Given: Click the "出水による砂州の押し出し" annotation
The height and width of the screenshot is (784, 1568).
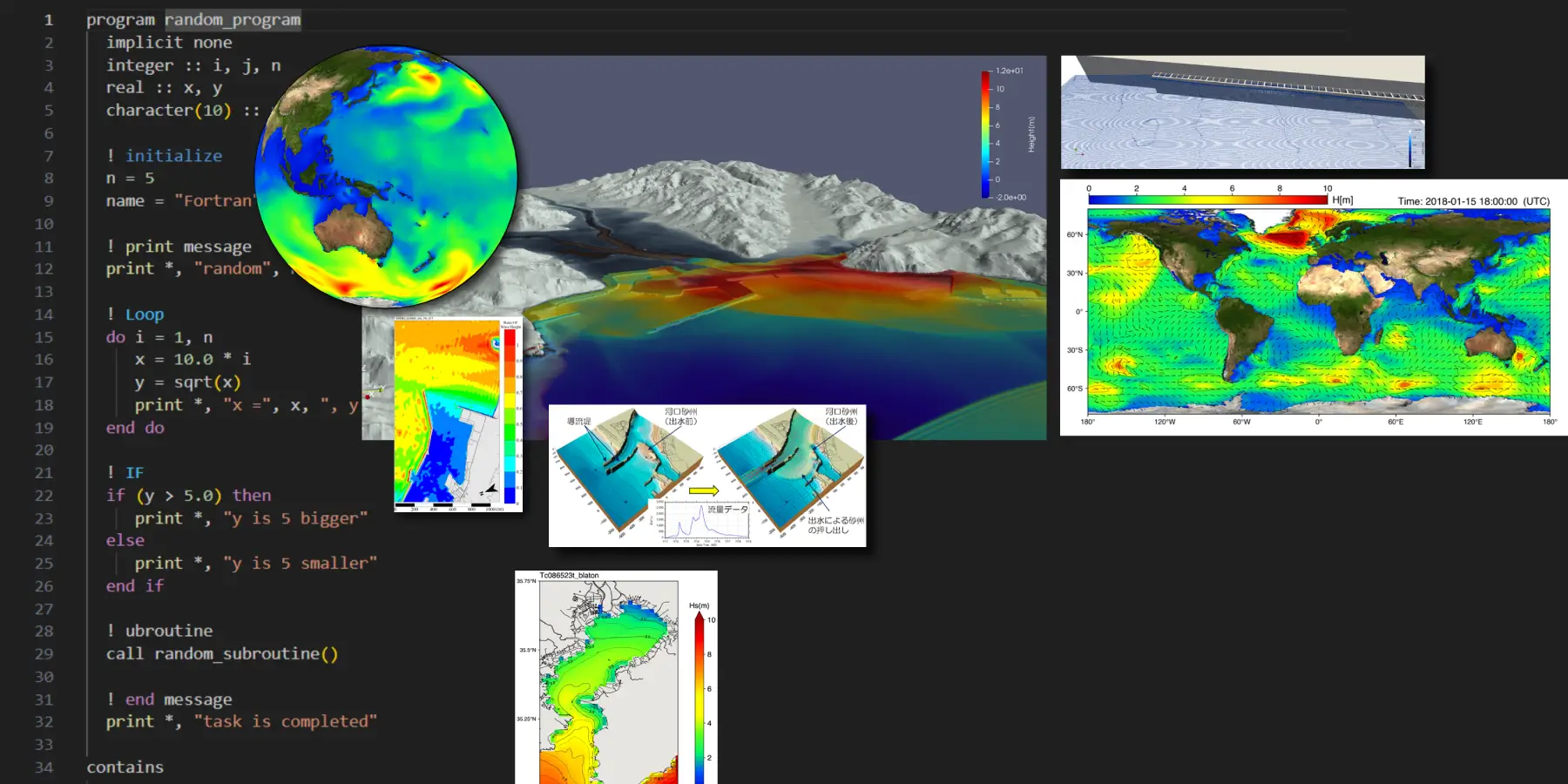Looking at the screenshot, I should pyautogui.click(x=835, y=525).
